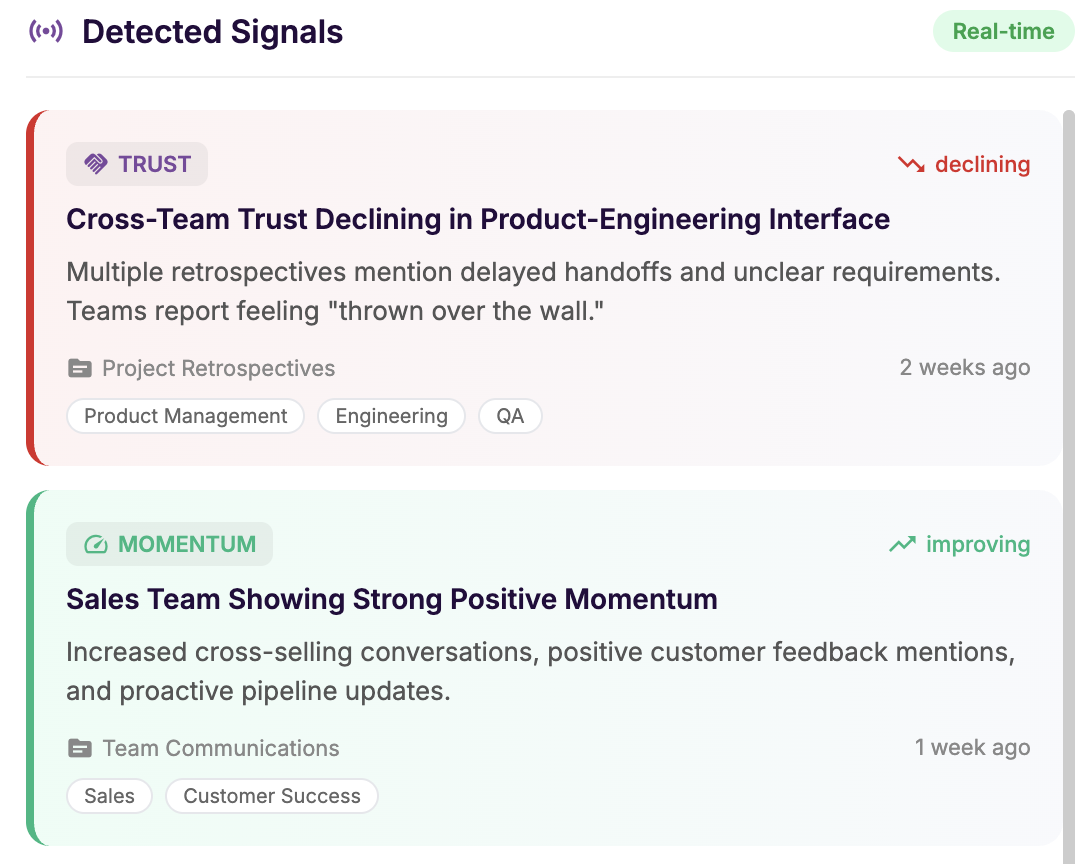Open Sales Team Showing Strong Positive Momentum title
The image size is (1092, 864).
[391, 599]
